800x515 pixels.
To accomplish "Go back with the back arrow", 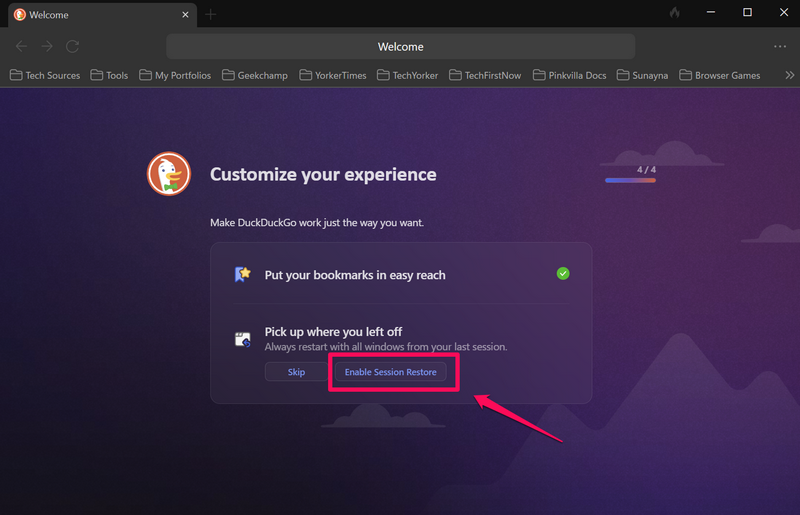I will [x=22, y=47].
